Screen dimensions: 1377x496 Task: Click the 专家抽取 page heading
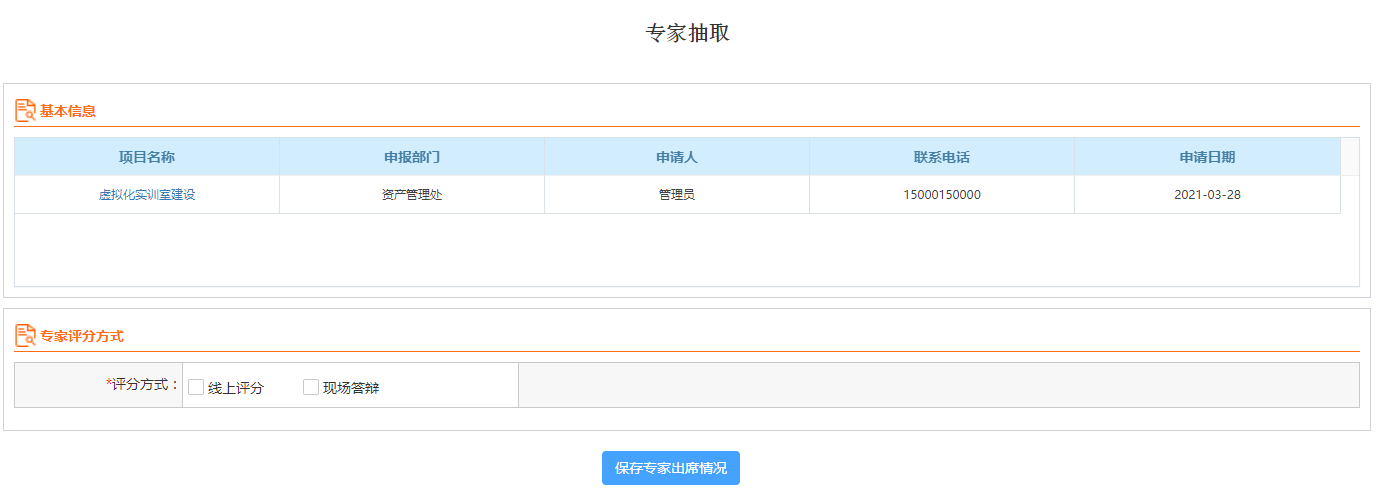click(688, 33)
